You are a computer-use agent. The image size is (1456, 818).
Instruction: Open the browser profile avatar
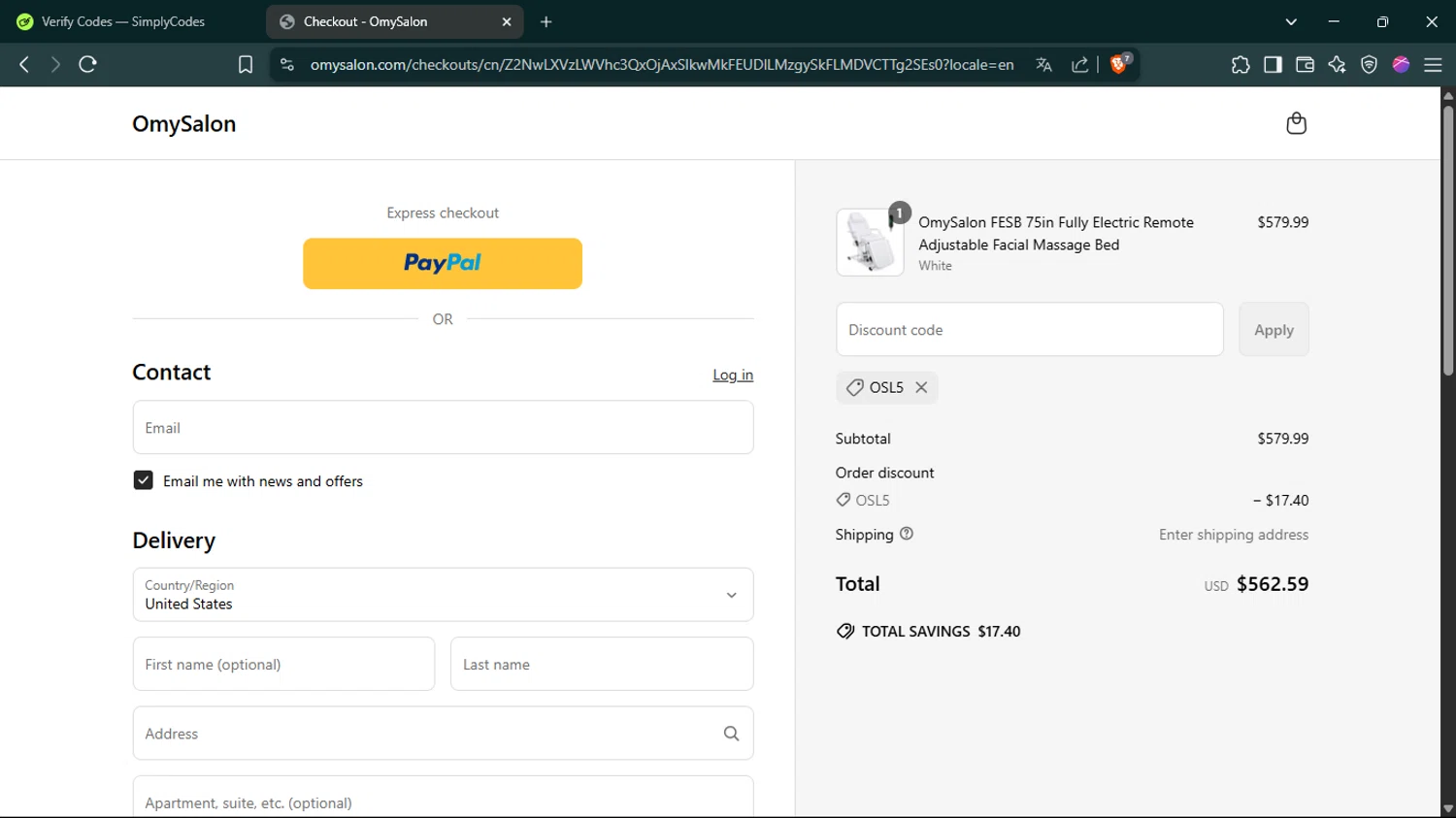1401,64
